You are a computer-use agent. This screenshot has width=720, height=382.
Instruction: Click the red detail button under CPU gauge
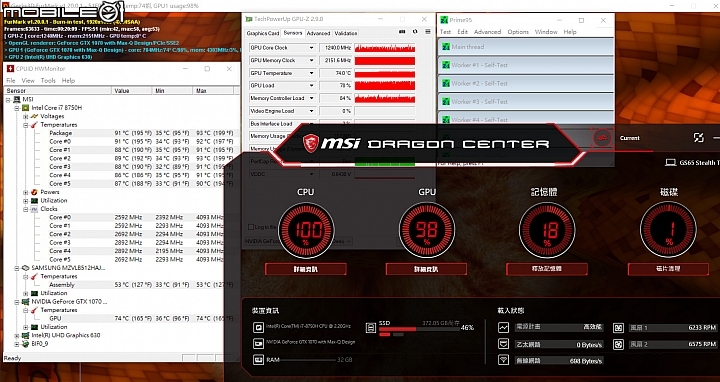pyautogui.click(x=306, y=269)
